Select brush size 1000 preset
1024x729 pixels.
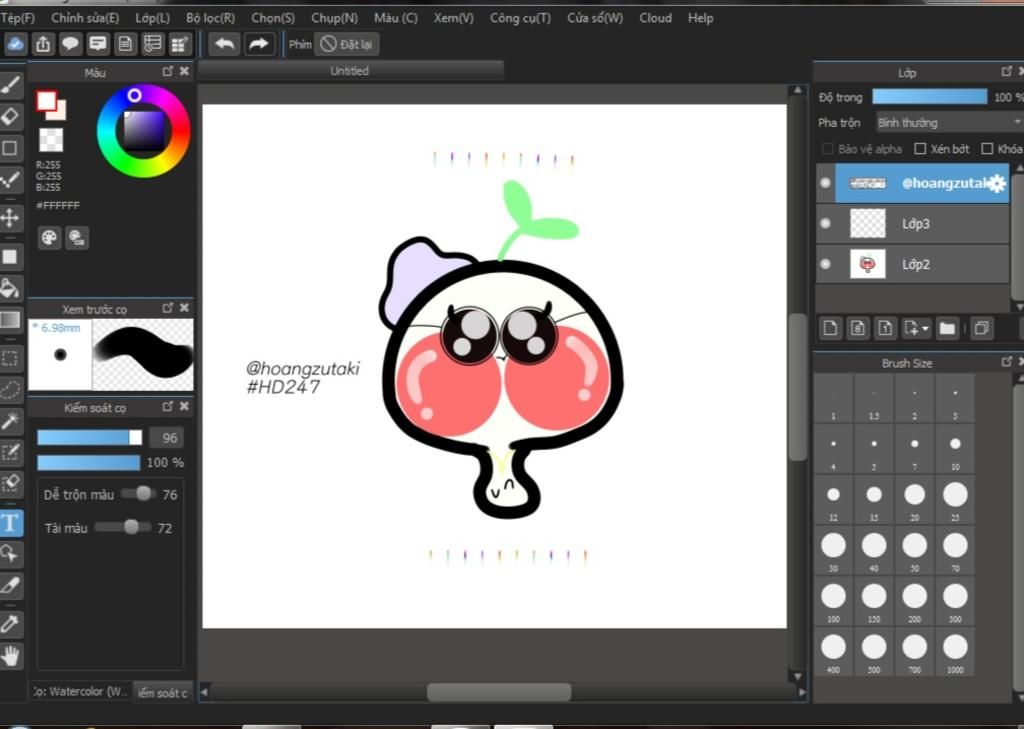point(955,652)
